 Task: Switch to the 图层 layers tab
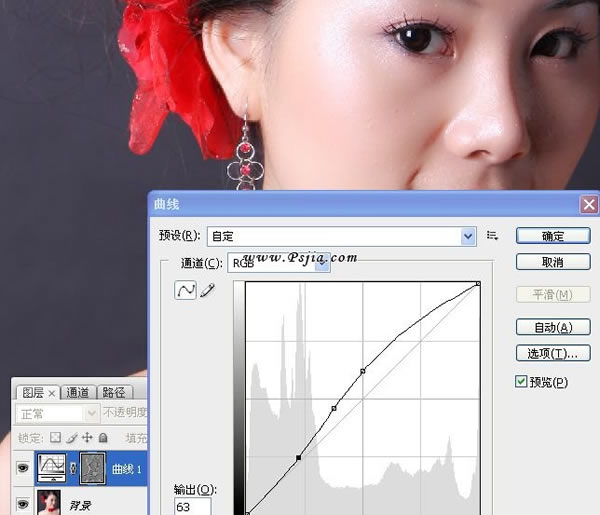pyautogui.click(x=33, y=393)
